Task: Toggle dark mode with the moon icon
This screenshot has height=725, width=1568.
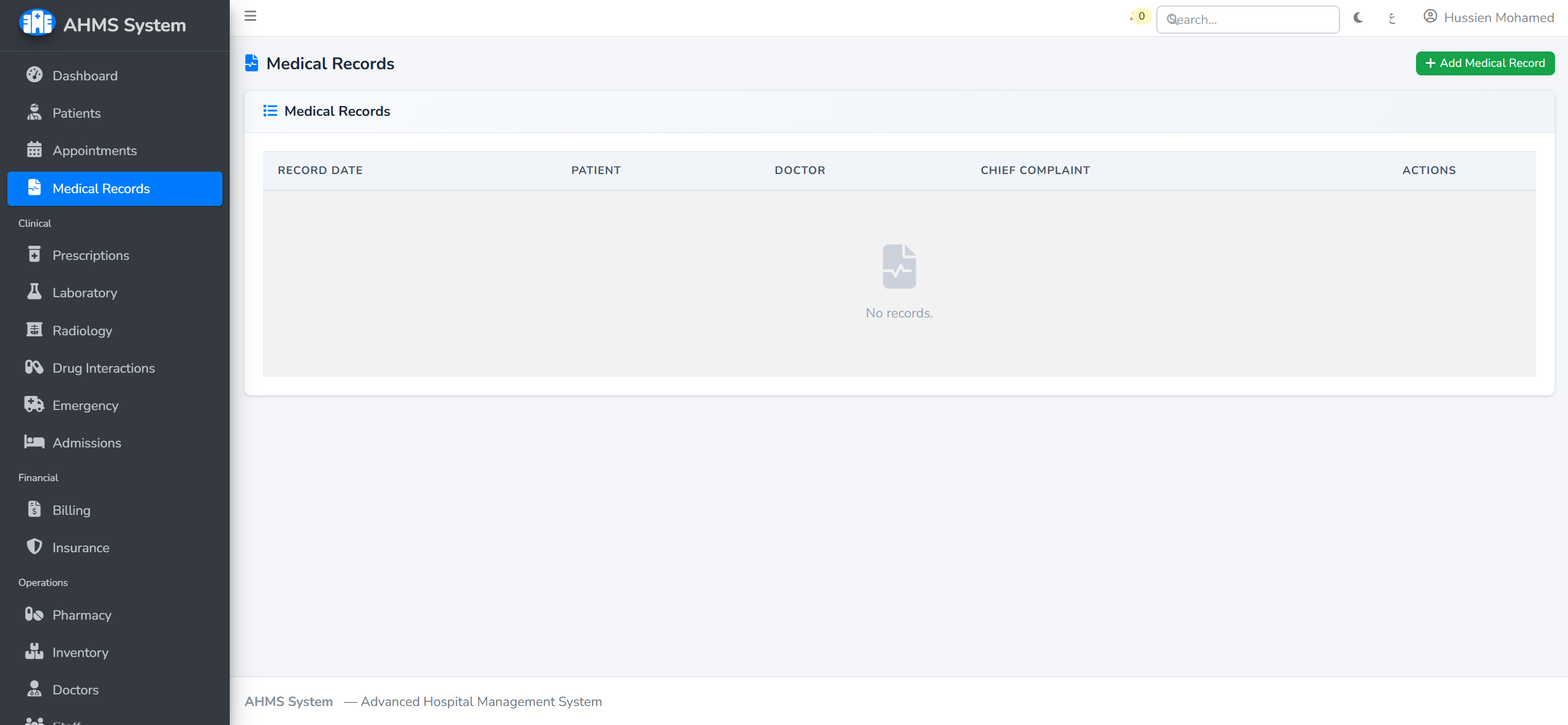Action: click(1358, 18)
